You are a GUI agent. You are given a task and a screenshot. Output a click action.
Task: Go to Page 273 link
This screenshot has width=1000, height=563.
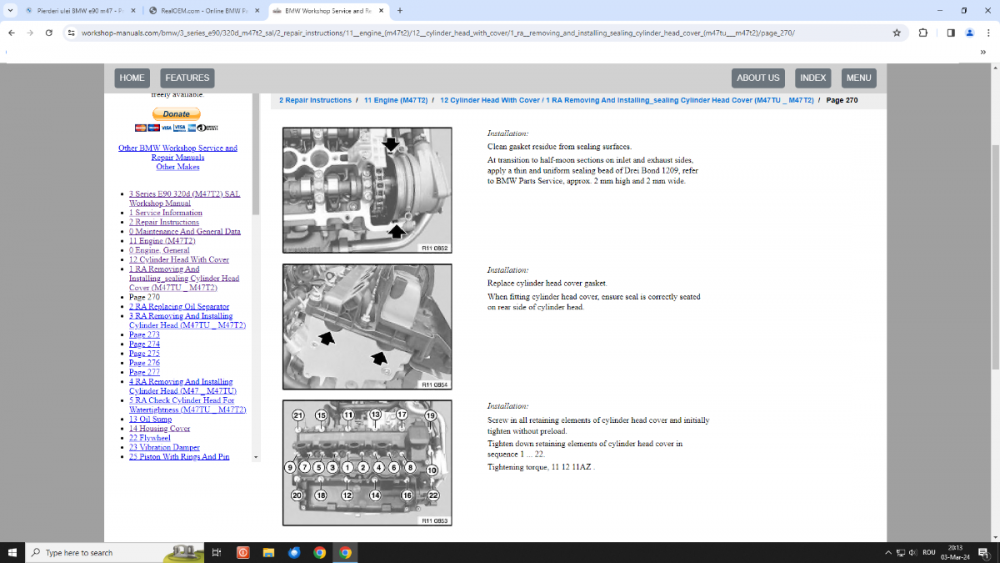(x=144, y=335)
